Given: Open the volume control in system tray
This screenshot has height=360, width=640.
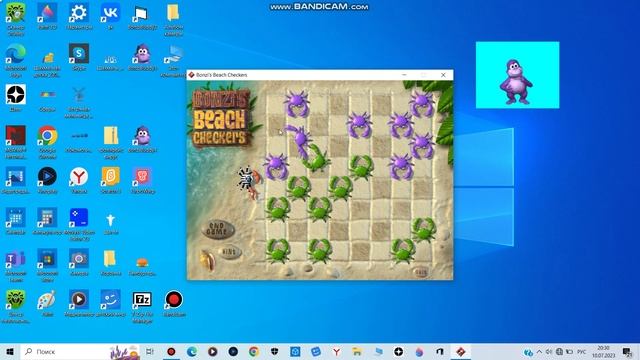Looking at the screenshot, I should point(549,351).
